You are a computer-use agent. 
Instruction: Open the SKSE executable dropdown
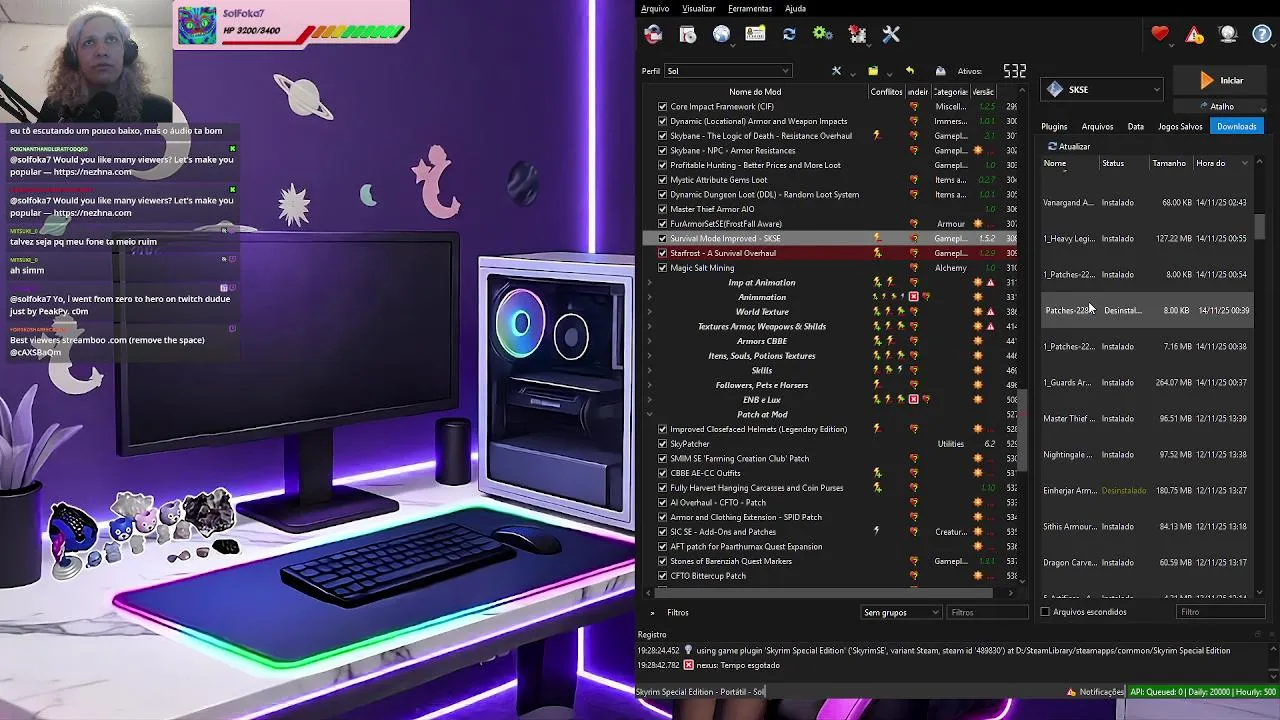point(1102,90)
